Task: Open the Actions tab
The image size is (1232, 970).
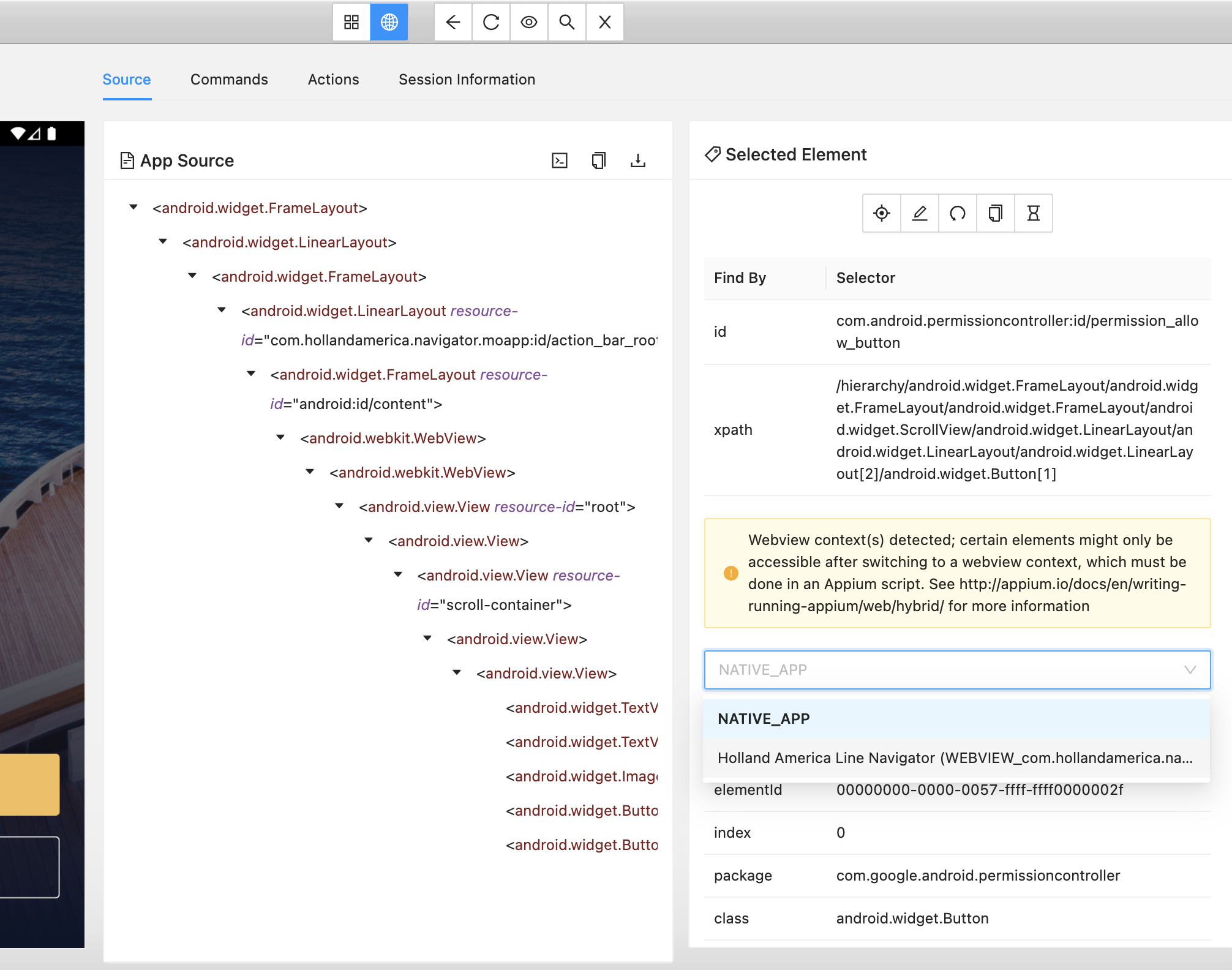Action: pos(334,80)
